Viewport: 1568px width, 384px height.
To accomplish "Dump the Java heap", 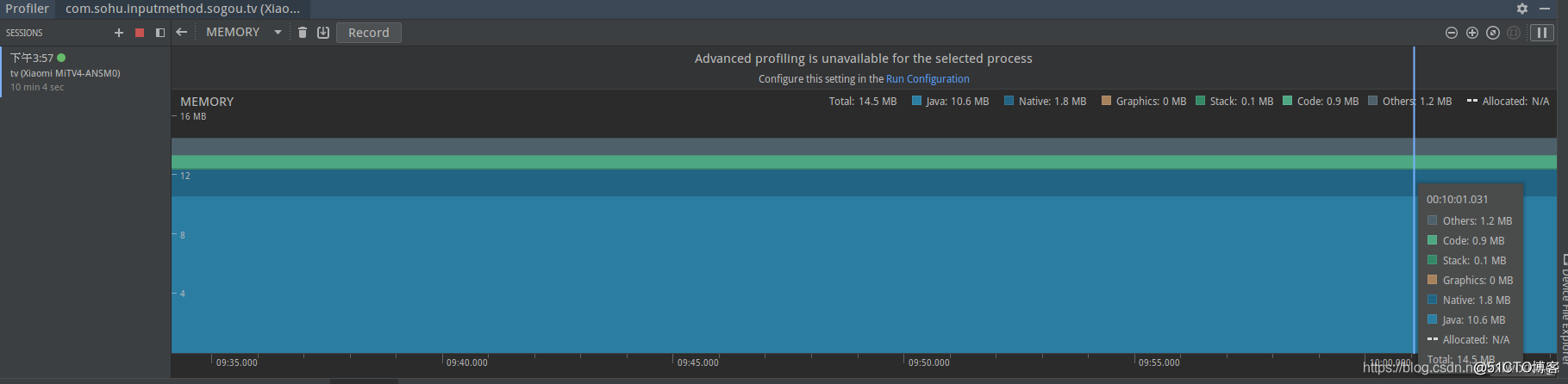I will (323, 32).
